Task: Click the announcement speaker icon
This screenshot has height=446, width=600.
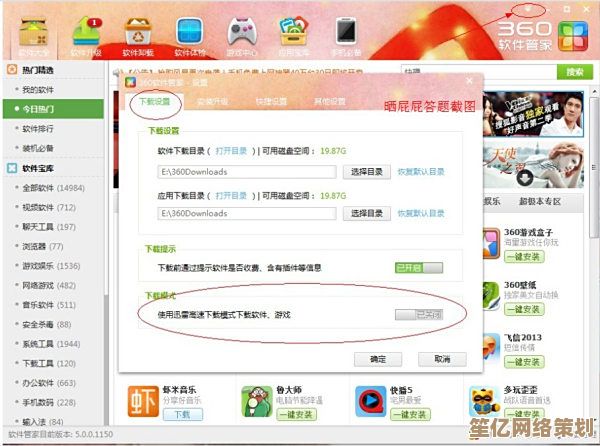Action: click(x=117, y=72)
